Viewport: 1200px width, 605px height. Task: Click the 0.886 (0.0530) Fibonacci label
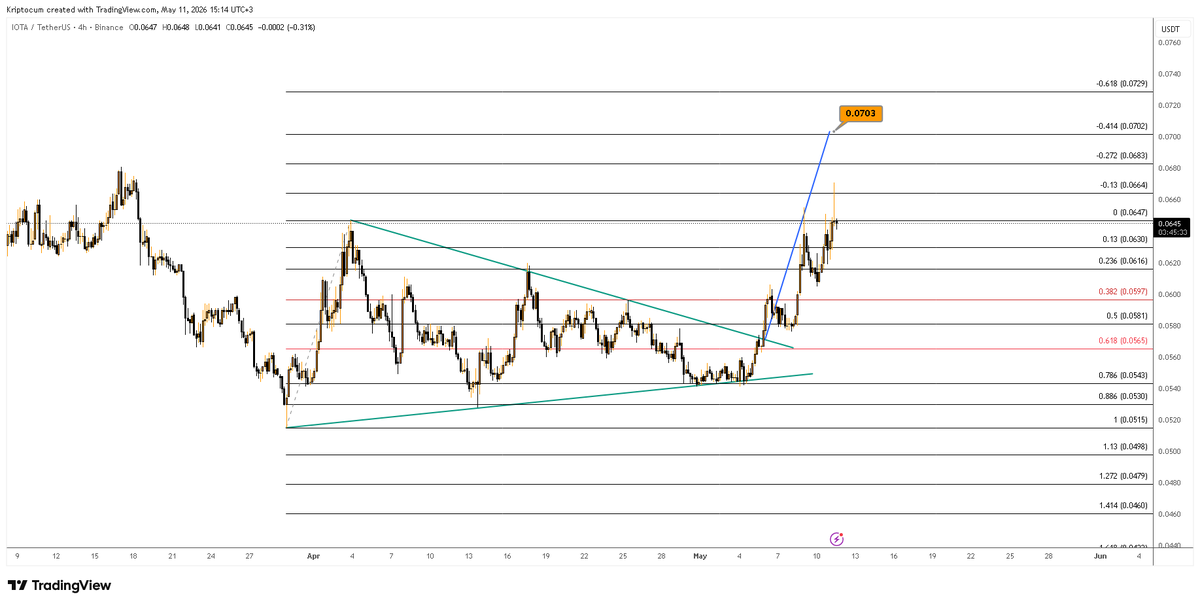click(x=1123, y=397)
